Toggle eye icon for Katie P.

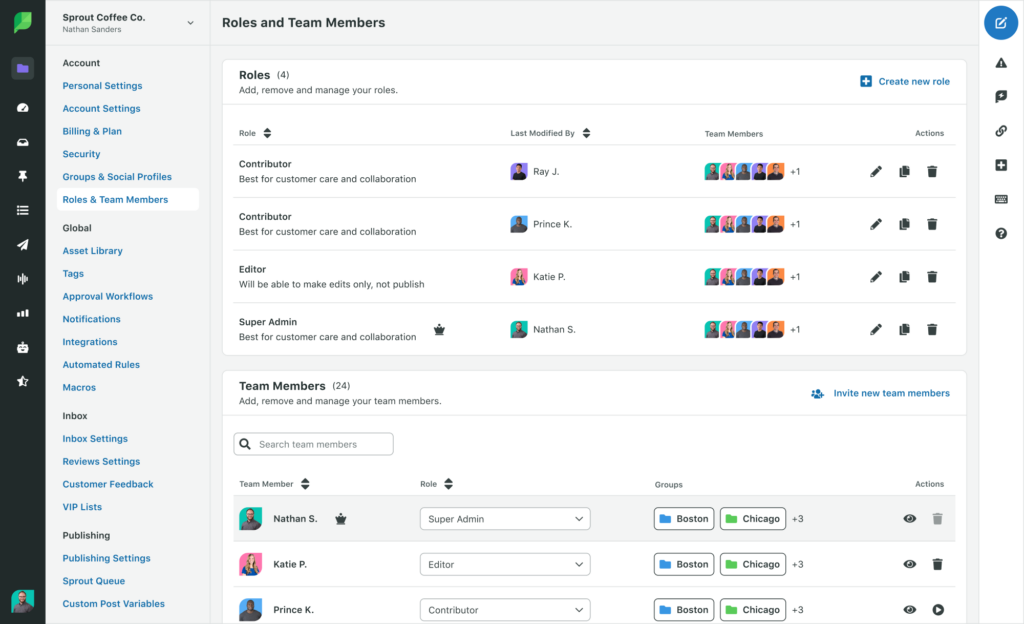909,564
